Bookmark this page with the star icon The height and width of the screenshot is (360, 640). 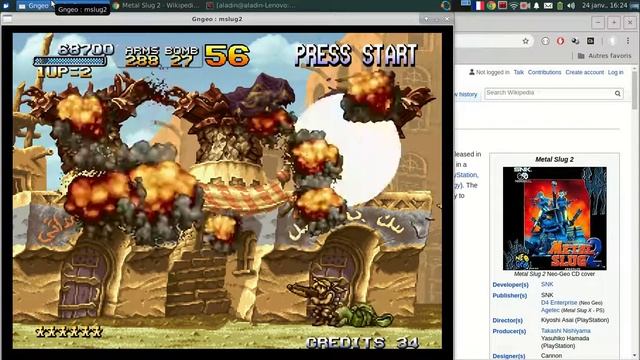526,41
